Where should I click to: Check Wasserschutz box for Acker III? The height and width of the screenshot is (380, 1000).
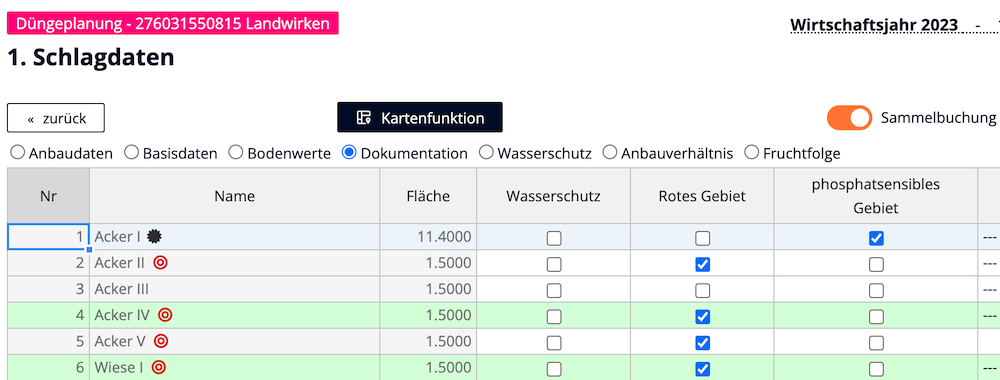pos(554,291)
